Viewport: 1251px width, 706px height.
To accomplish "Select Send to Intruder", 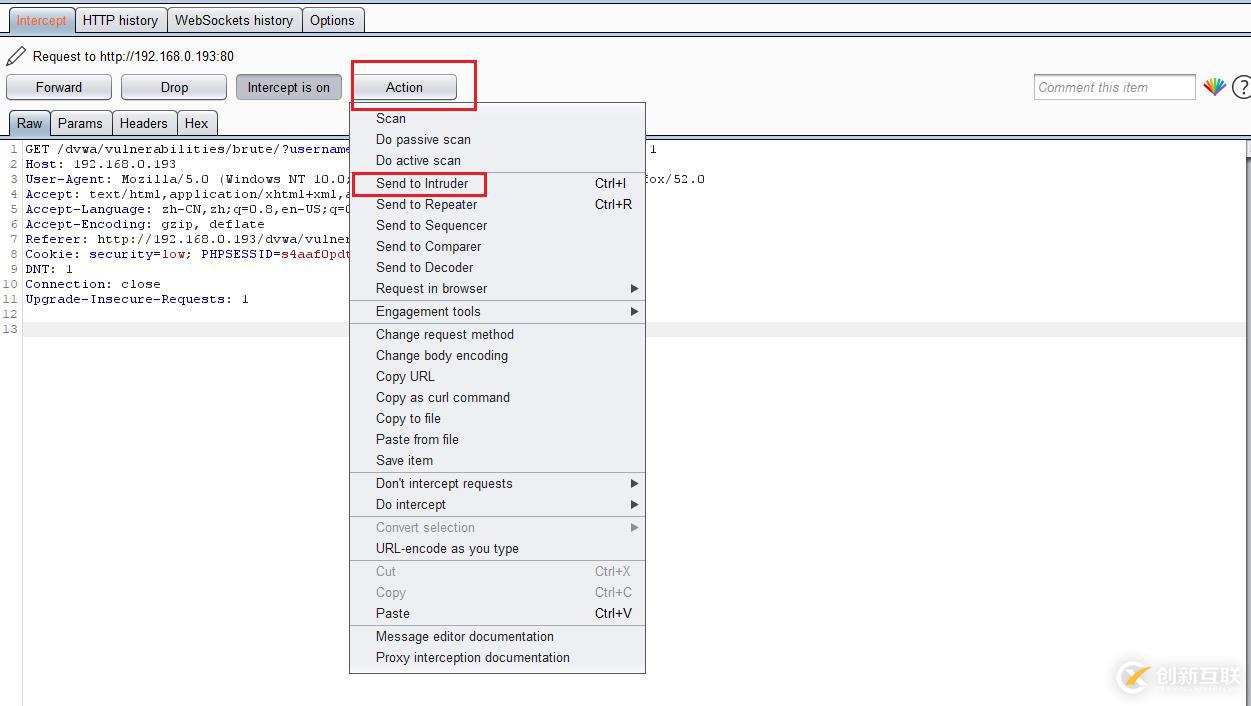I will click(497, 183).
